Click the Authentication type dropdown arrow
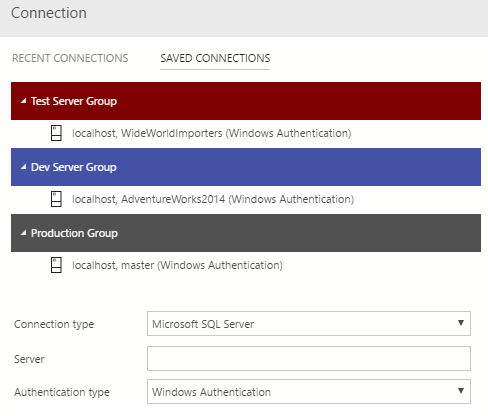 (x=461, y=391)
